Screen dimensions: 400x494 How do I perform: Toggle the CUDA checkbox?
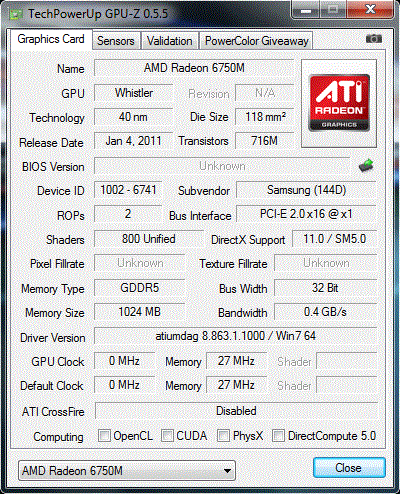167,436
